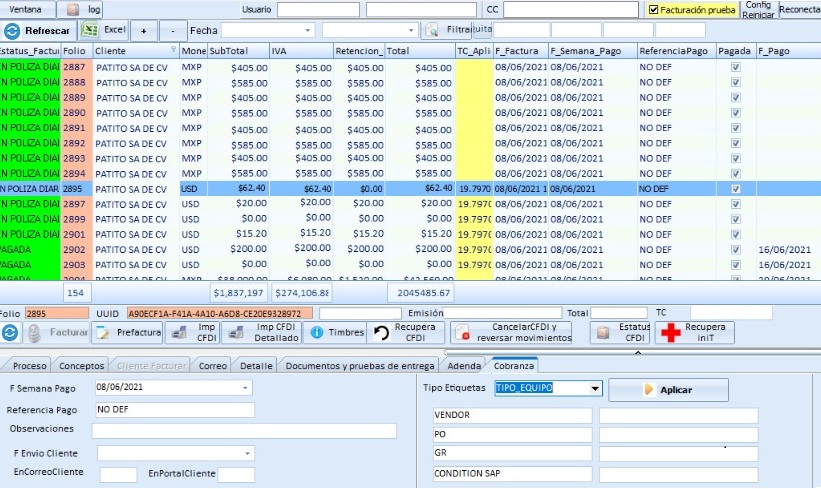Open the Ventana menu
The height and width of the screenshot is (489, 821).
[25, 9]
